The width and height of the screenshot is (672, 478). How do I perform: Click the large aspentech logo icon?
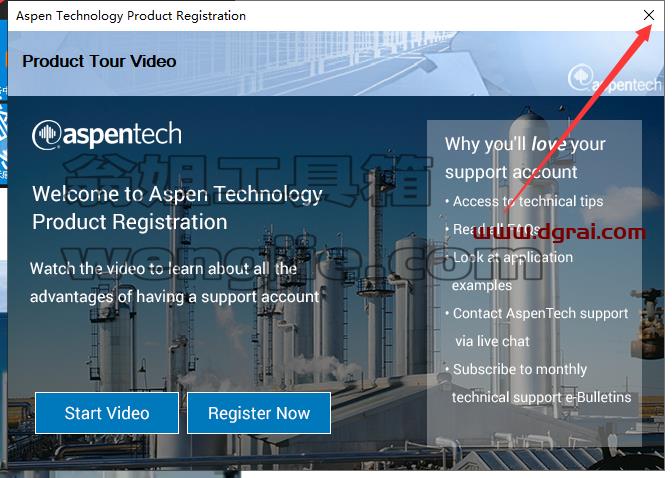[x=107, y=135]
